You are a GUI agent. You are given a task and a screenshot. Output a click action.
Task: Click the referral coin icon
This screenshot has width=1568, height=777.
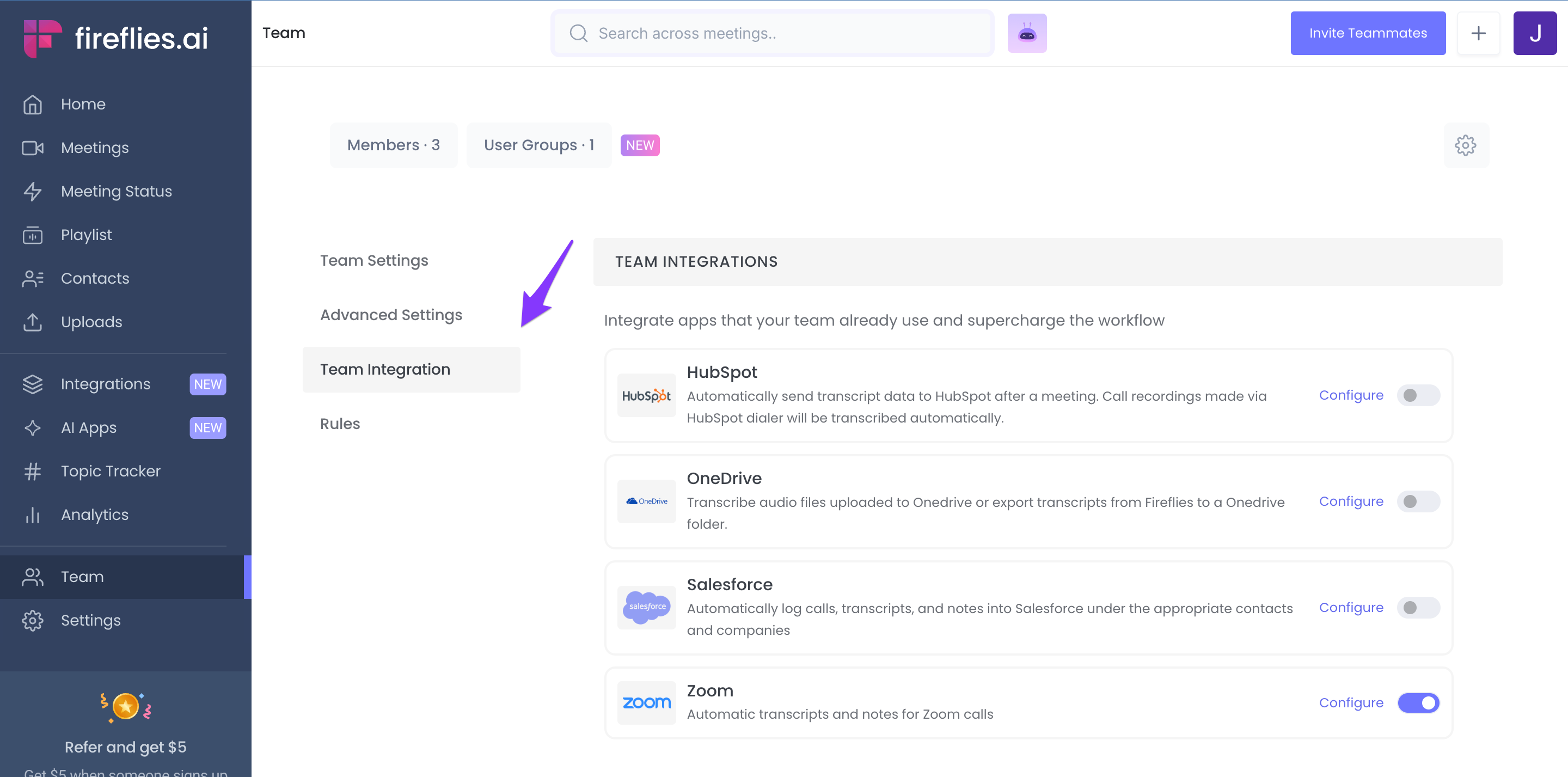click(x=126, y=707)
